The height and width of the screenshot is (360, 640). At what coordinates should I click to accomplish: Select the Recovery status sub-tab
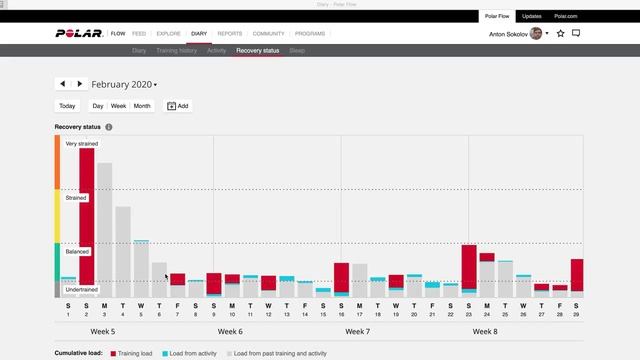(258, 51)
